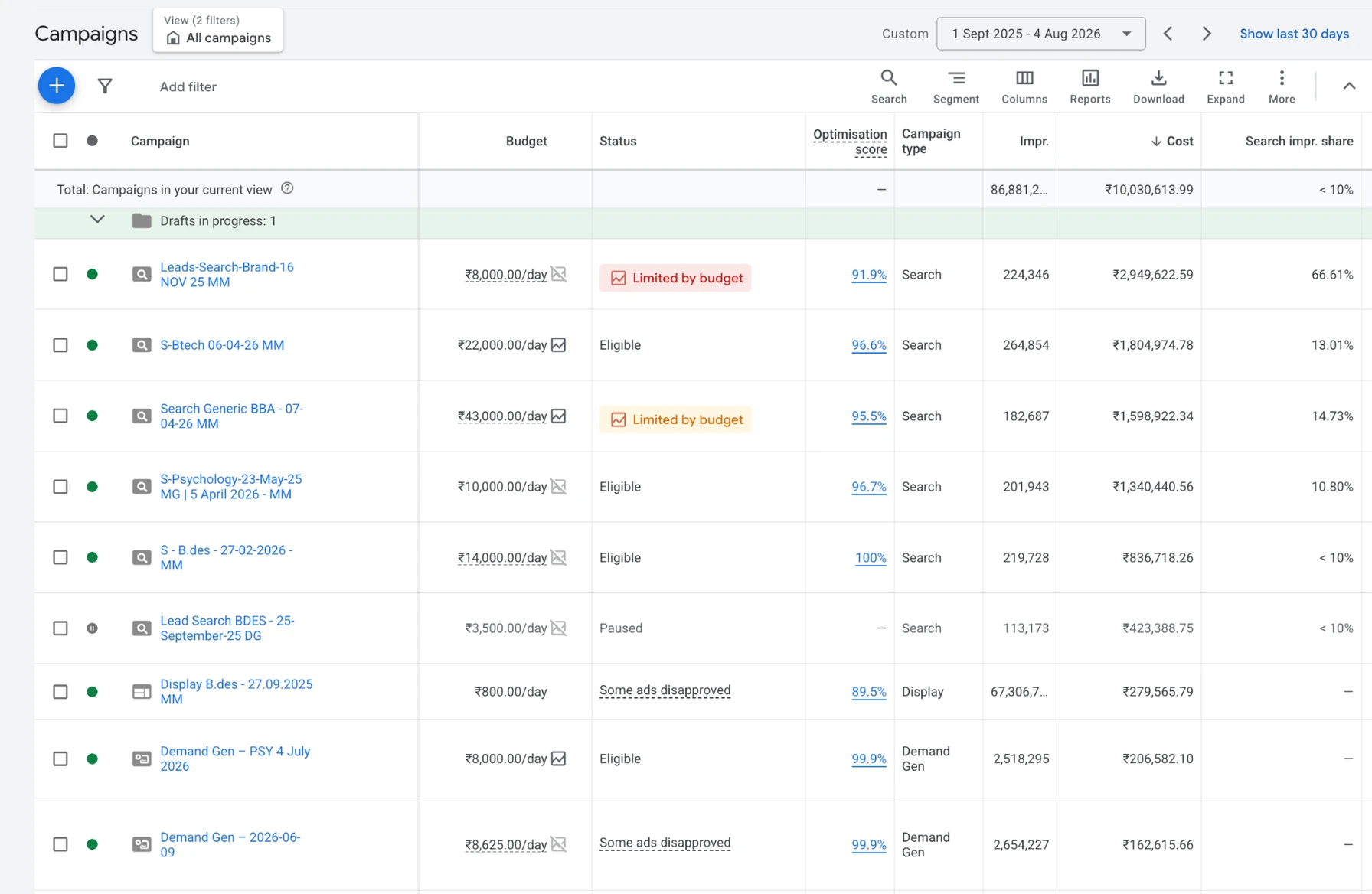Check the S-Psychology-23-May-25 campaign box
Viewport: 1372px width, 894px height.
tap(60, 487)
